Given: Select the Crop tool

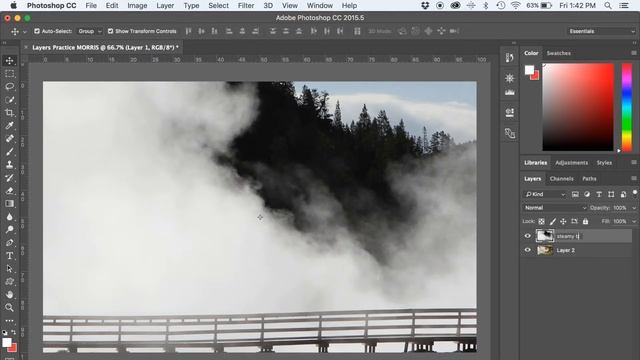Looking at the screenshot, I should 9,113.
